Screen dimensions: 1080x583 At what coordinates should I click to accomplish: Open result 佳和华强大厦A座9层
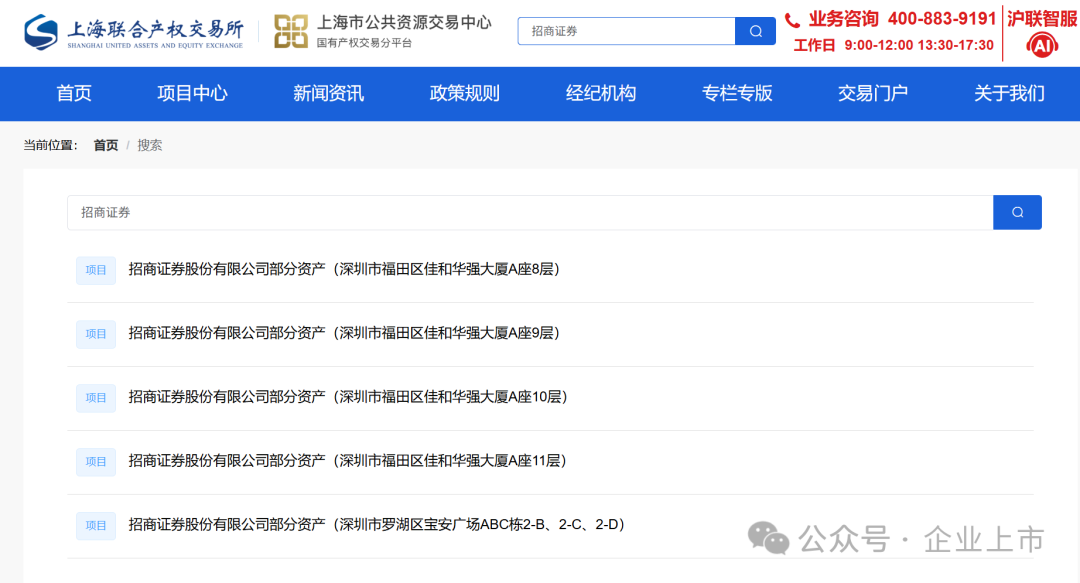click(344, 334)
